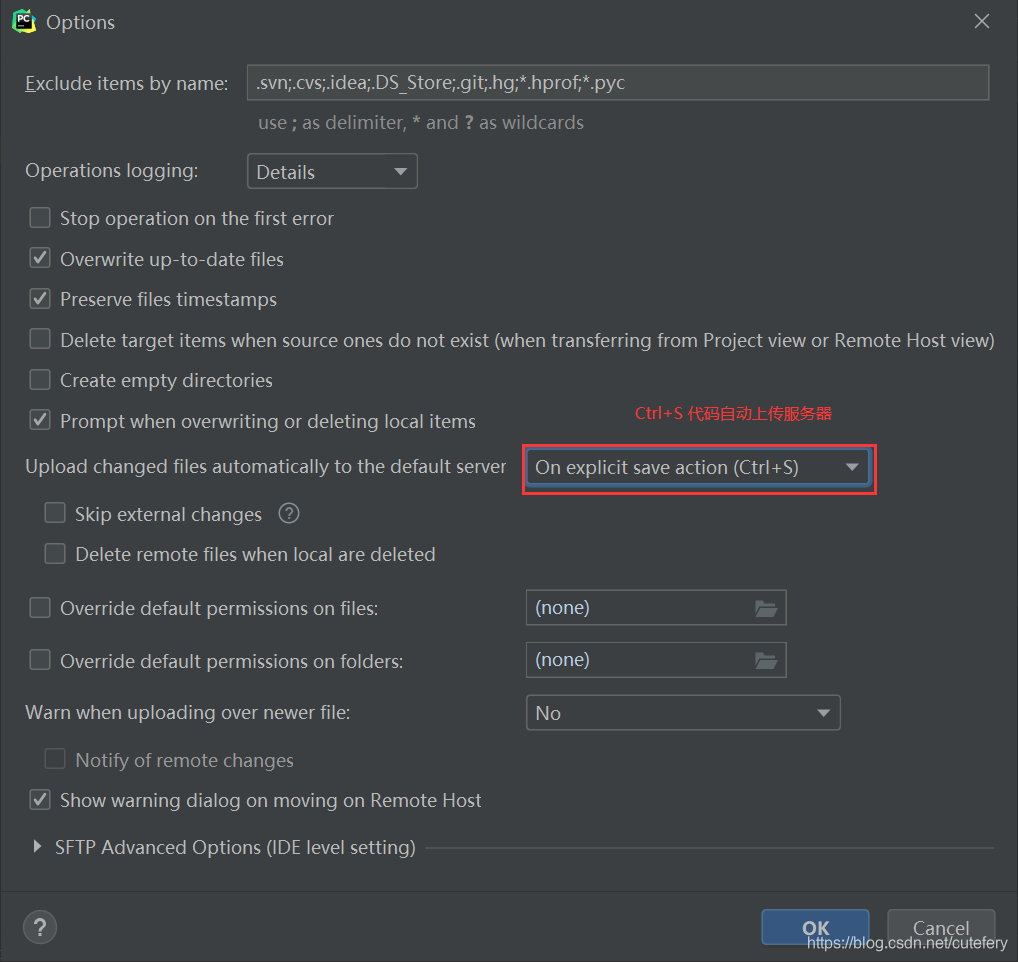Click the OK button
This screenshot has width=1018, height=962.
tap(815, 928)
